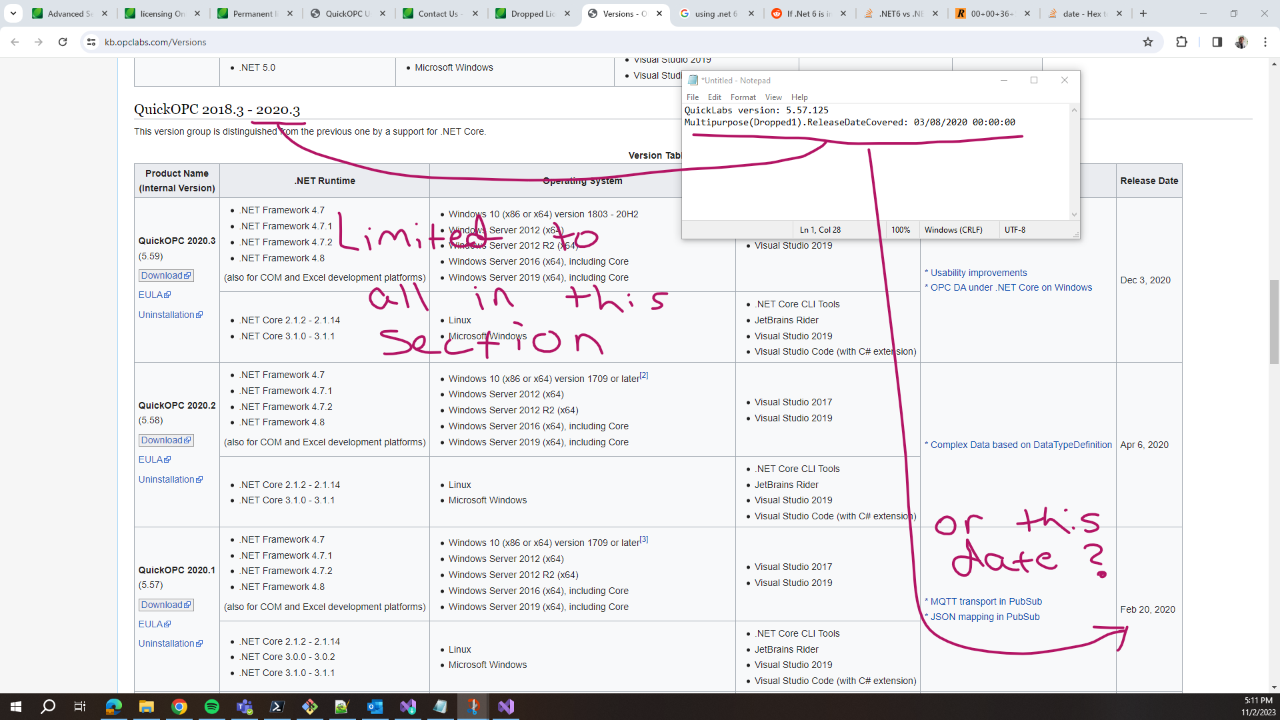
Task: Open Microsoft Teams from the taskbar
Action: tap(244, 706)
